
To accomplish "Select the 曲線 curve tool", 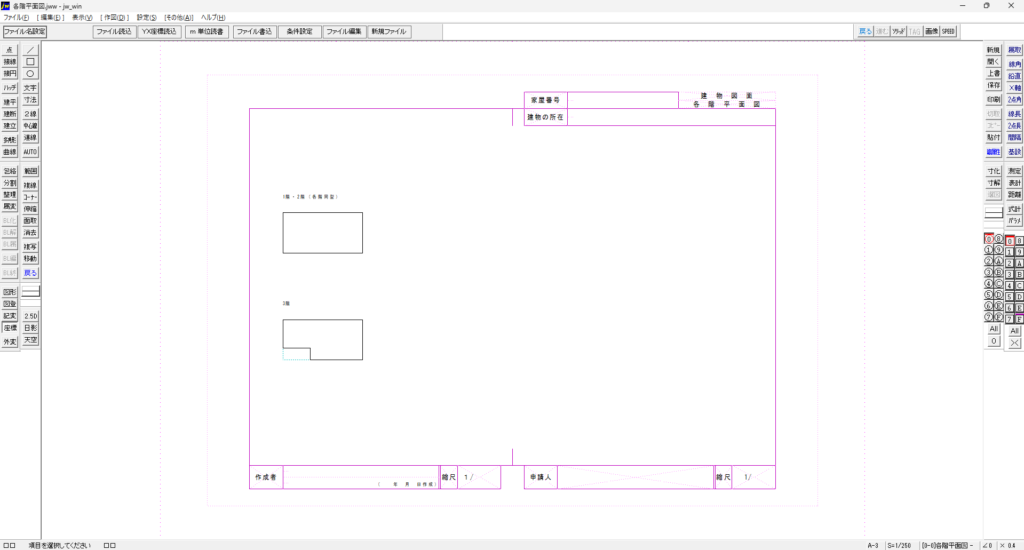I will (9, 152).
